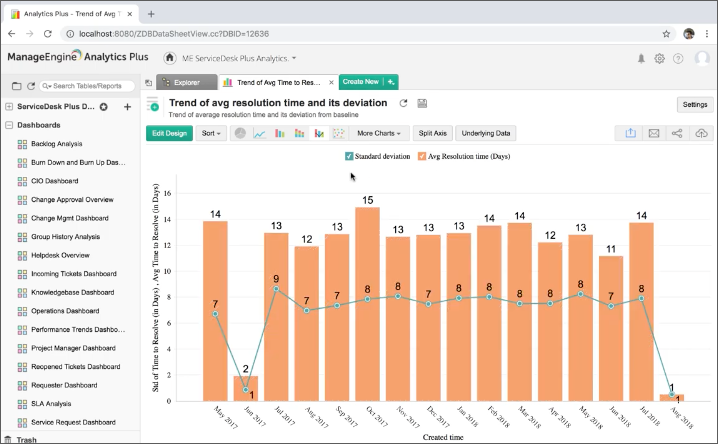Refresh the chart with reload icon
This screenshot has width=718, height=444.
coord(403,103)
